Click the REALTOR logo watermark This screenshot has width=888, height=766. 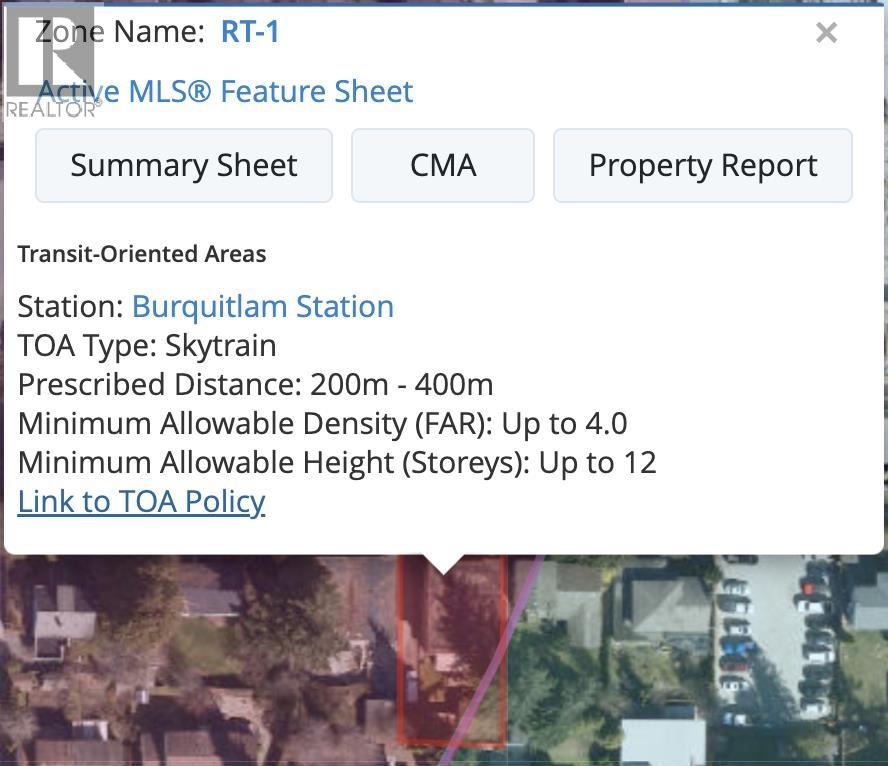point(50,62)
